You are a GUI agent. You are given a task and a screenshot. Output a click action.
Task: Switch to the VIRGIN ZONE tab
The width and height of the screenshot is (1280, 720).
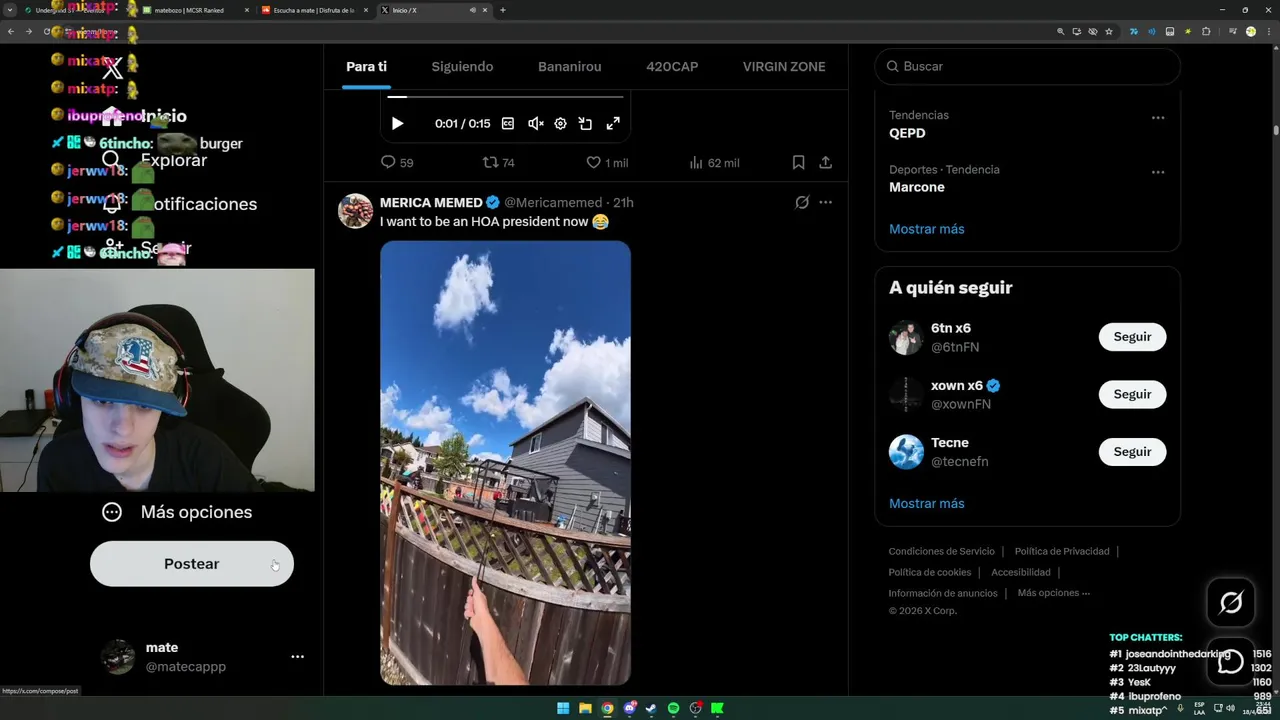tap(784, 66)
